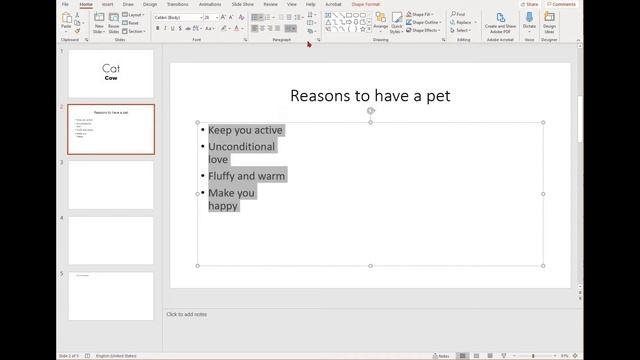Screen dimensions: 640x360
Task: Open the File menu
Action: pyautogui.click(x=65, y=4)
